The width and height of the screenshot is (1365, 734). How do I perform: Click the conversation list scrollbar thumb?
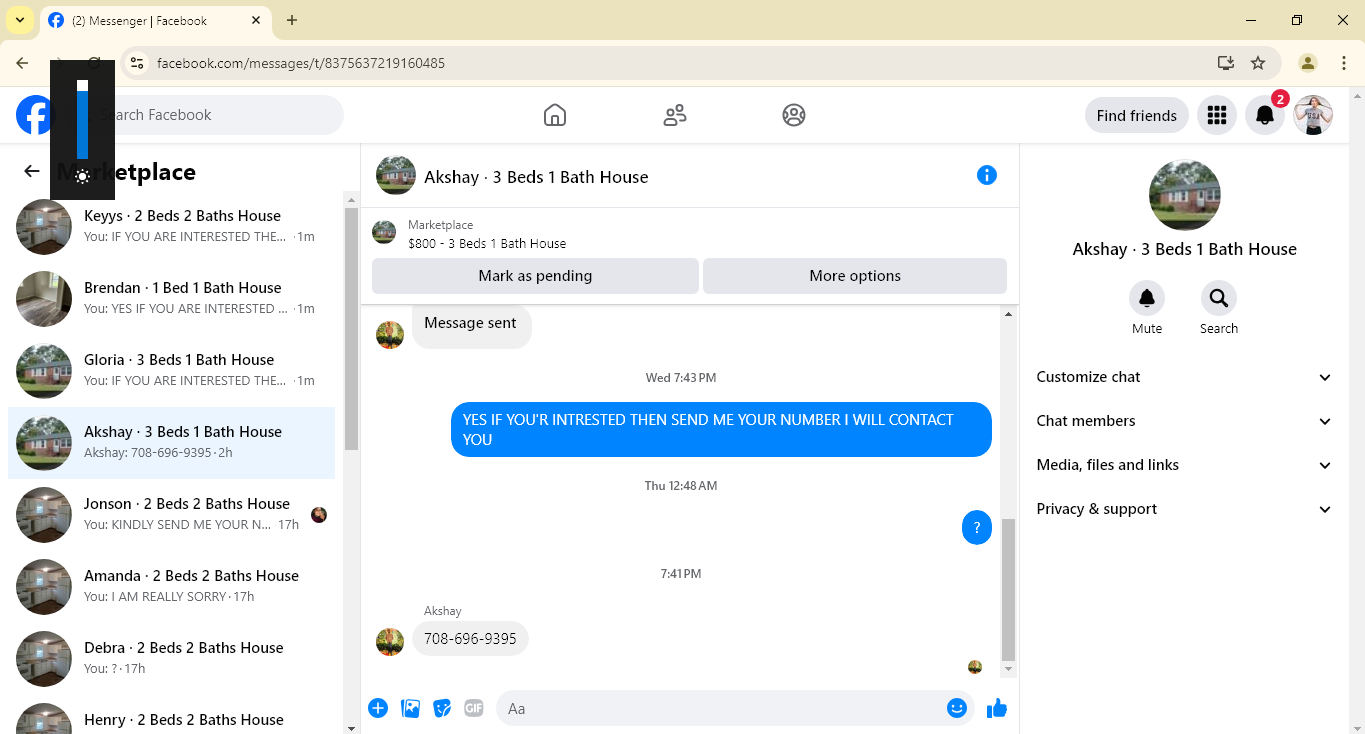351,328
